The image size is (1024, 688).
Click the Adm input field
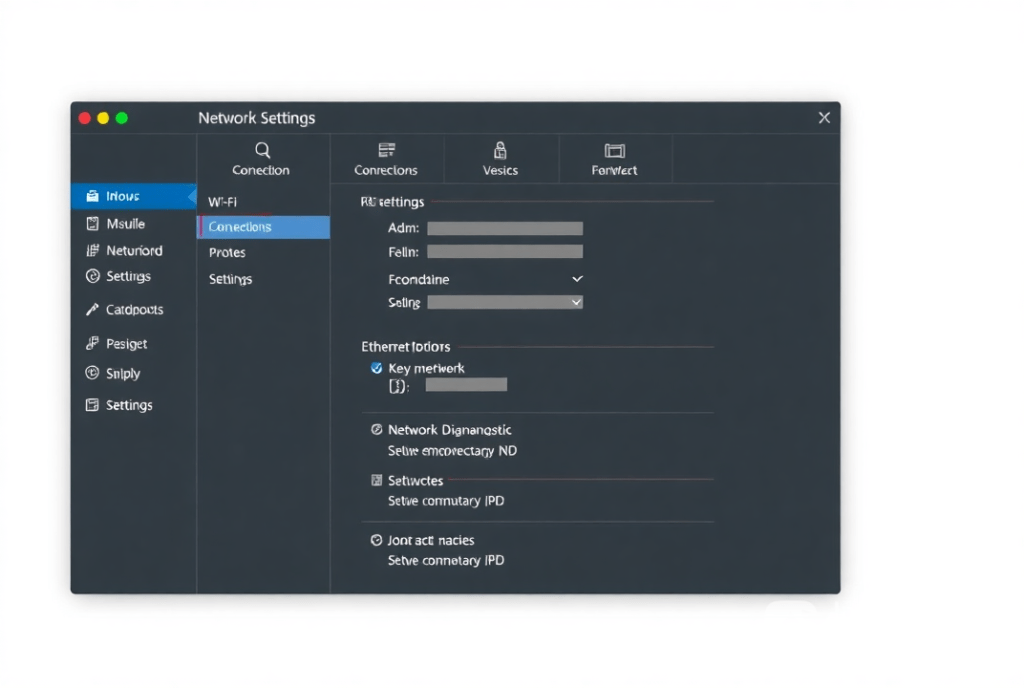pyautogui.click(x=505, y=228)
